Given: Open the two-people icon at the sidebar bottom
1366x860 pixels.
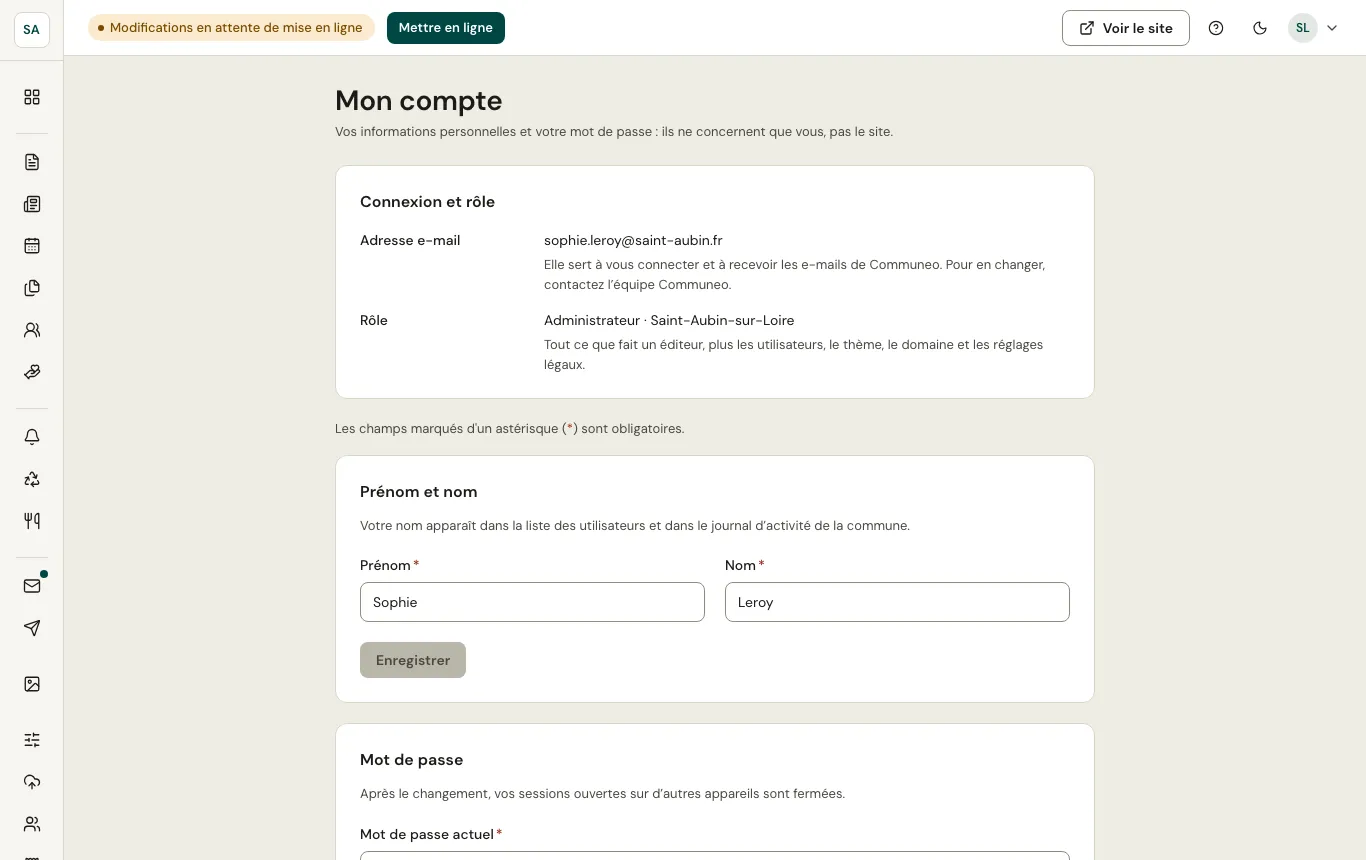Looking at the screenshot, I should coord(32,824).
